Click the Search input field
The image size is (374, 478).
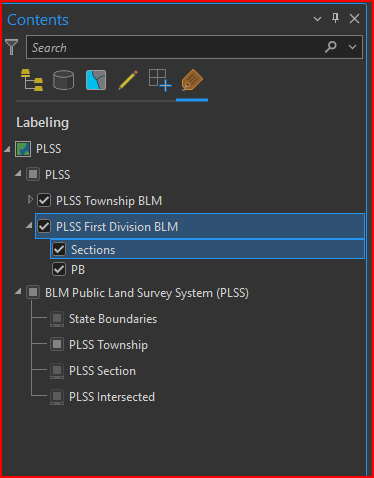[x=194, y=47]
